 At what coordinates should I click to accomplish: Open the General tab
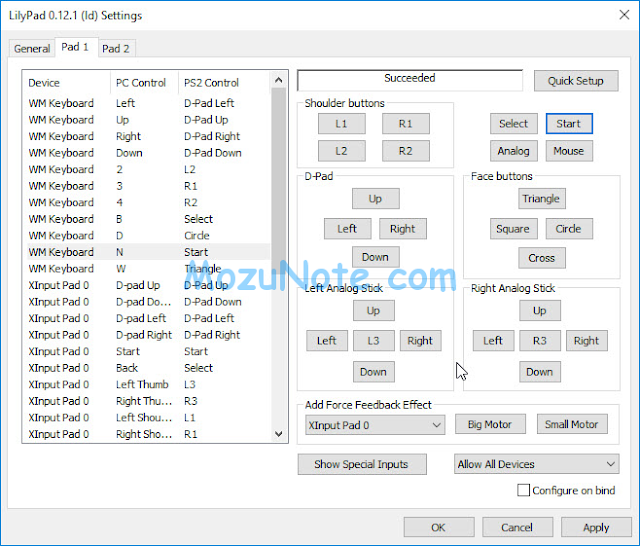[32, 48]
